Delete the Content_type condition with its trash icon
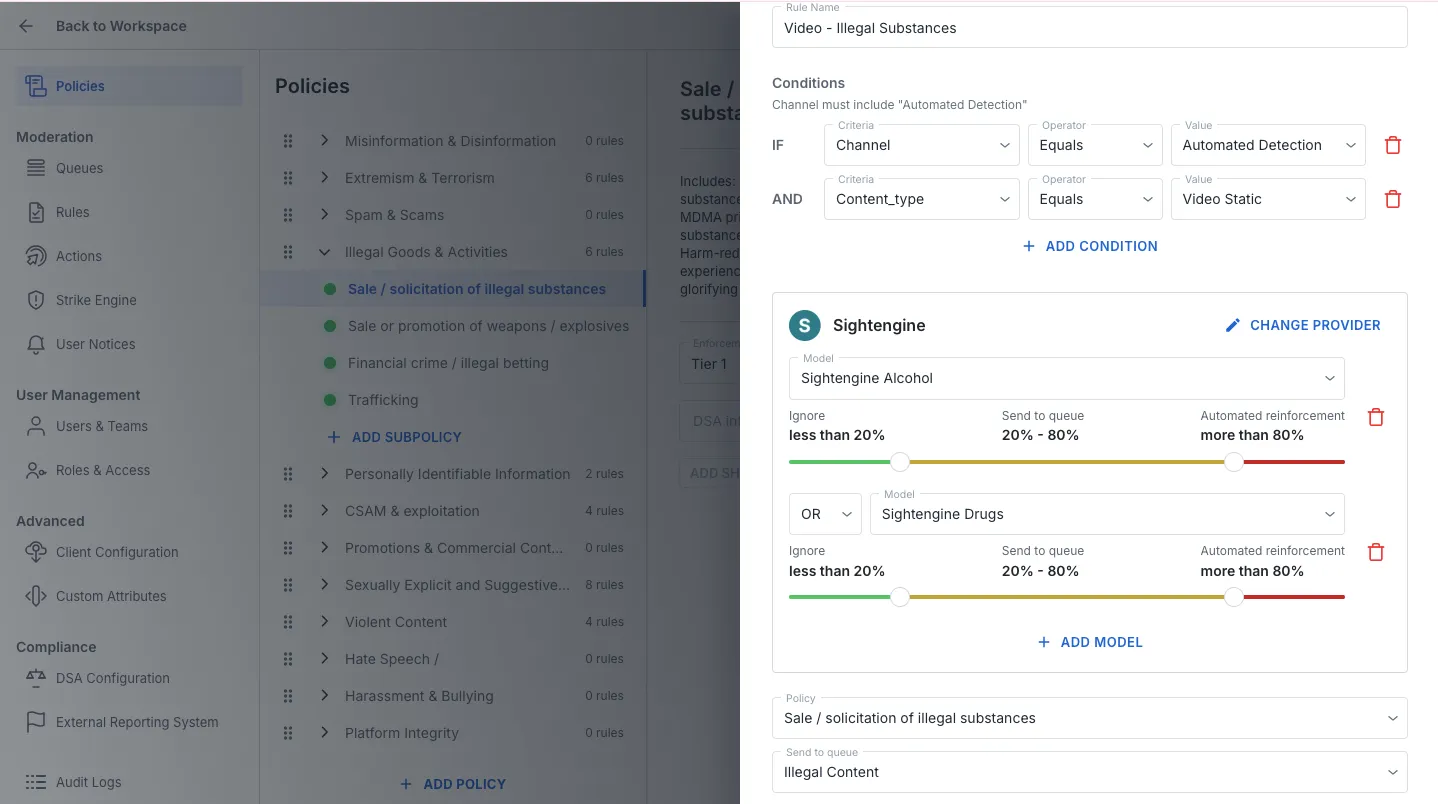This screenshot has width=1438, height=804. pos(1392,199)
